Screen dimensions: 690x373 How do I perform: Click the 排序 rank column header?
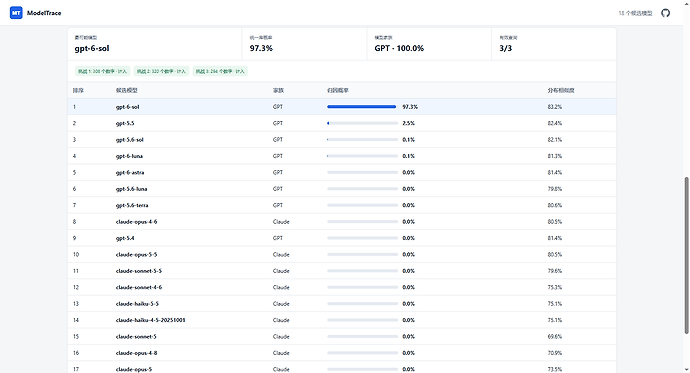78,90
